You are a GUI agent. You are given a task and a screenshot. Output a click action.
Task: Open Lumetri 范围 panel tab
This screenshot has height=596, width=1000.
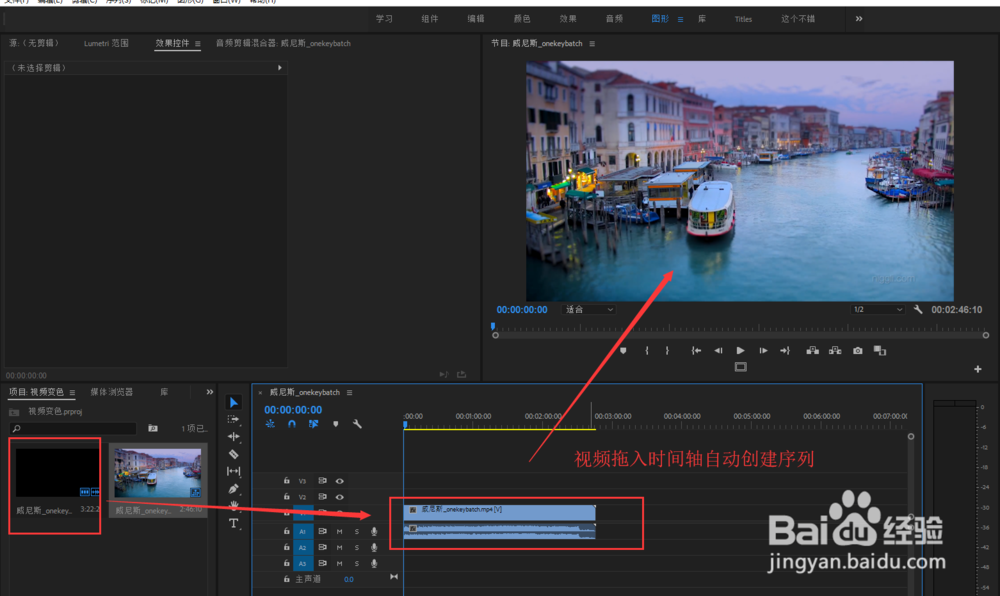click(107, 43)
